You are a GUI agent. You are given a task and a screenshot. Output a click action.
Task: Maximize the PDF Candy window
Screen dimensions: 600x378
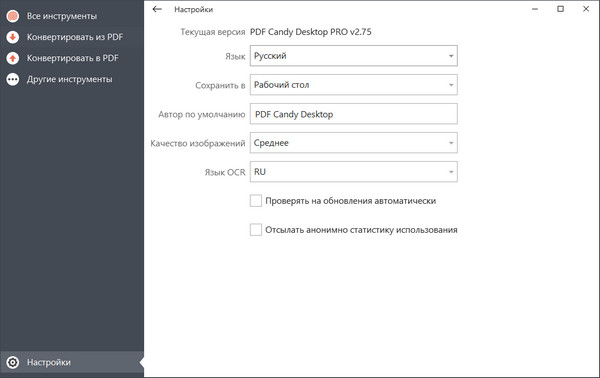560,9
